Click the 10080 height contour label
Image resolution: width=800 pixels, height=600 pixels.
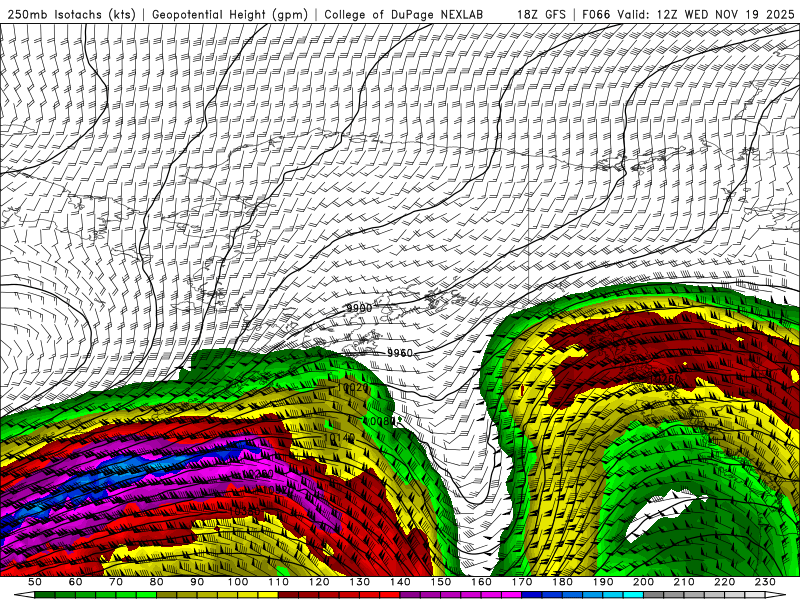[379, 421]
